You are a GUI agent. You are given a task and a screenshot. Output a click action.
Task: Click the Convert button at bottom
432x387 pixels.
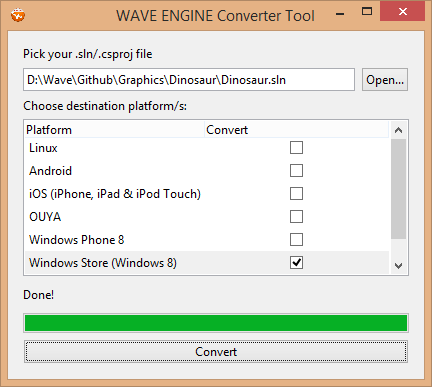point(216,352)
